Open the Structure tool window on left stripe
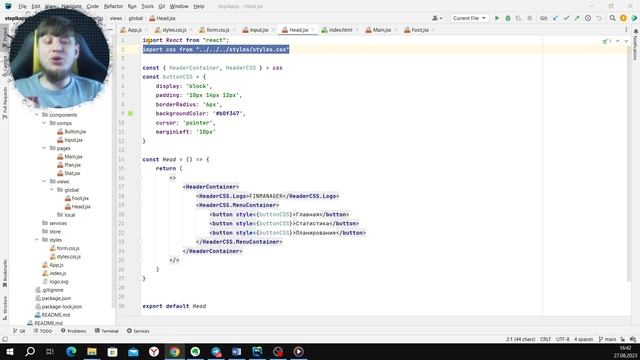 [5, 308]
